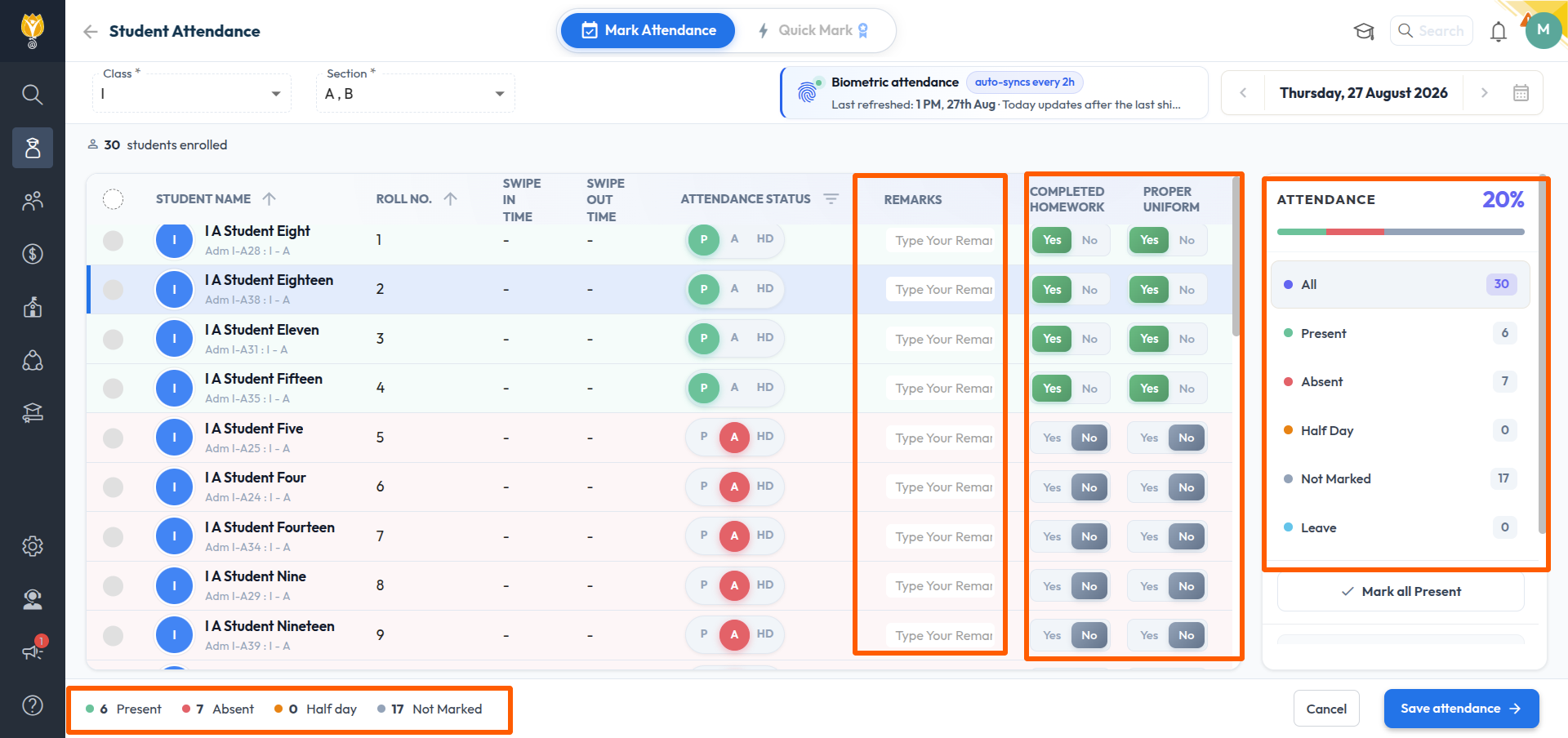Image resolution: width=1568 pixels, height=738 pixels.
Task: Click Mark all Present button
Action: coord(1401,592)
